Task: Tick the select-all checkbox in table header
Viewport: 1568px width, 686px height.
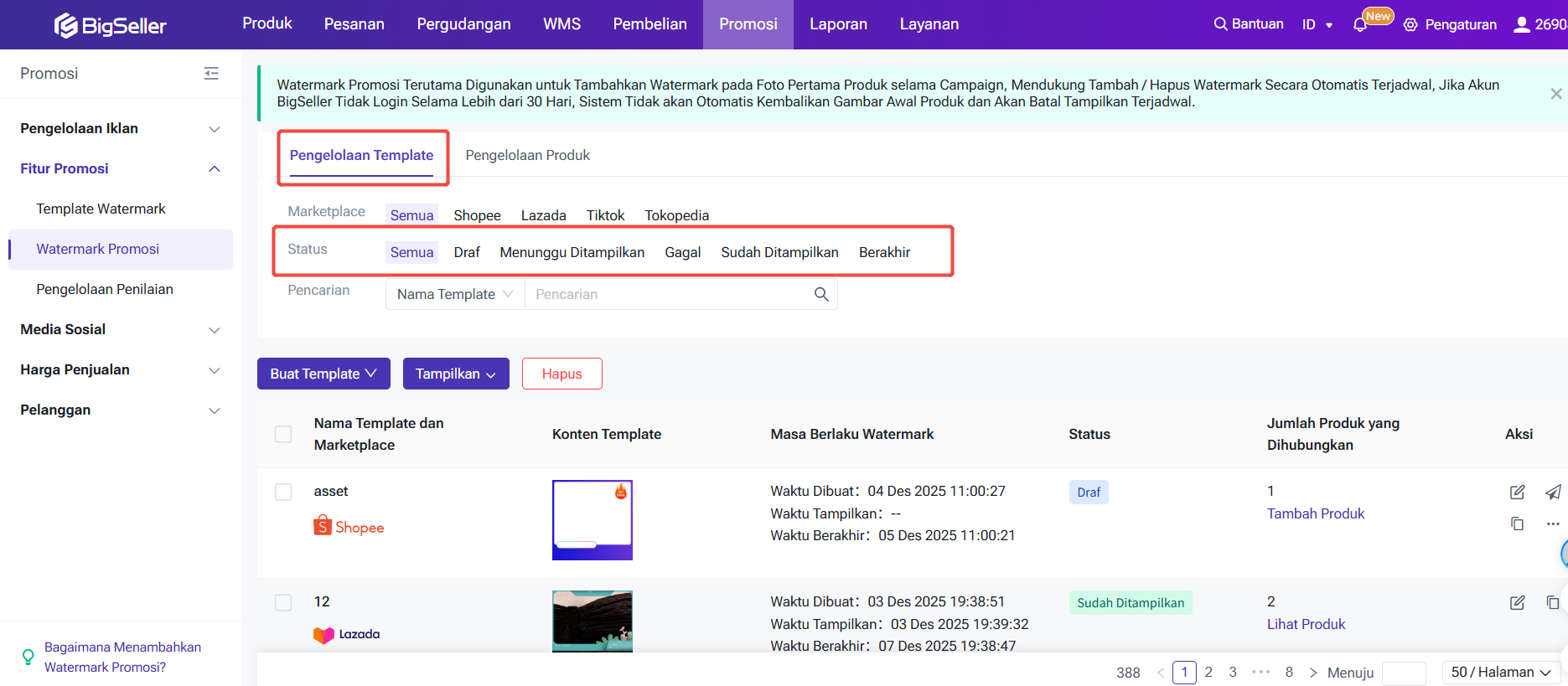Action: (x=283, y=434)
